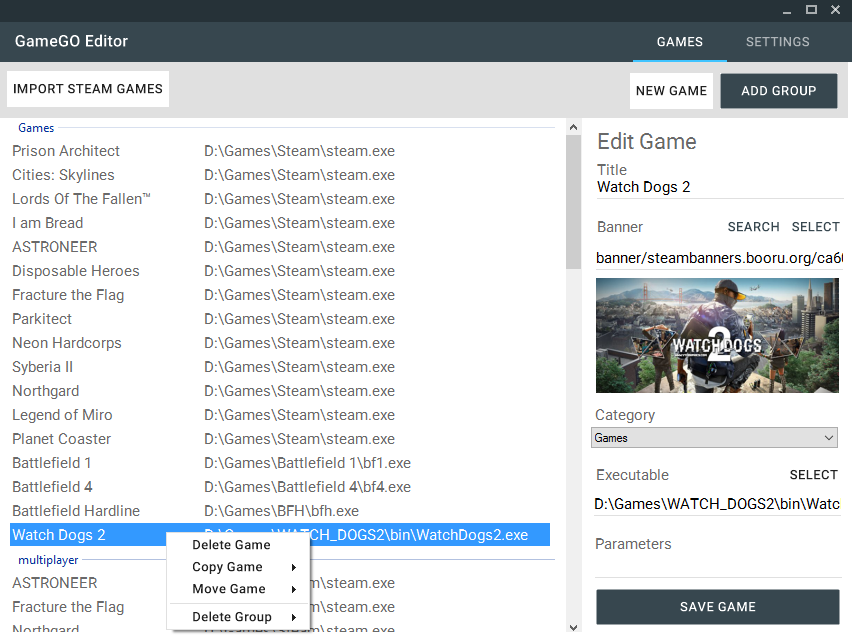Image resolution: width=852 pixels, height=636 pixels.
Task: Click the multiplayer group header
Action: tap(48, 560)
